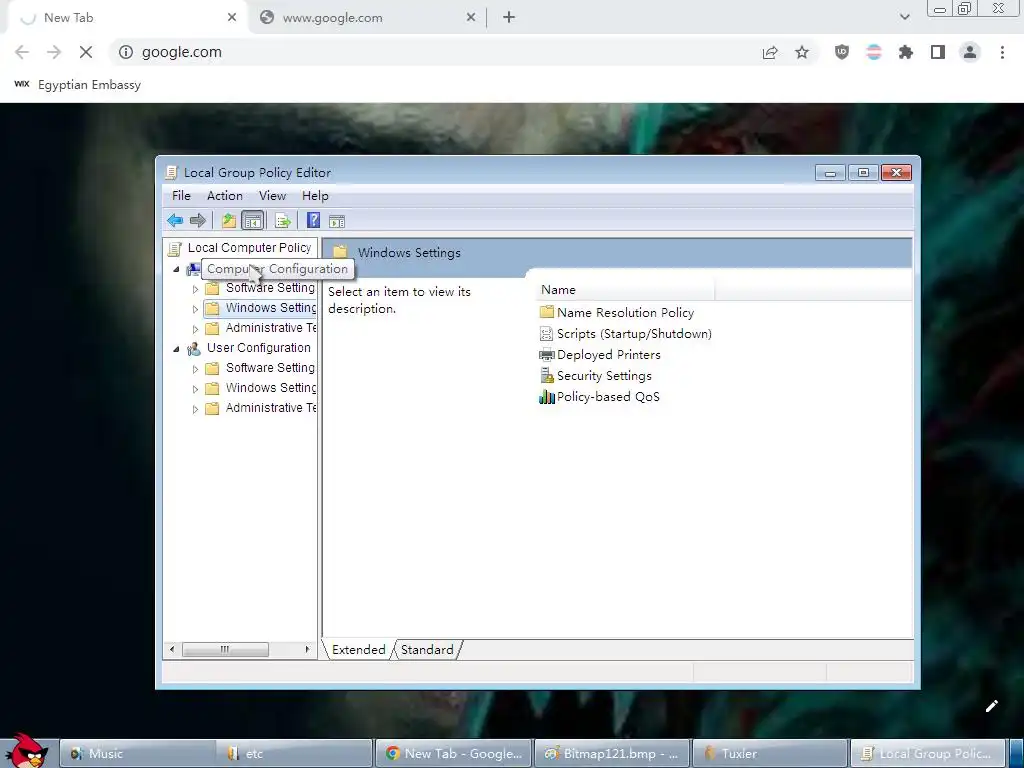Expand Administrative Templates under Computer Configuration
This screenshot has width=1024, height=768.
[195, 328]
